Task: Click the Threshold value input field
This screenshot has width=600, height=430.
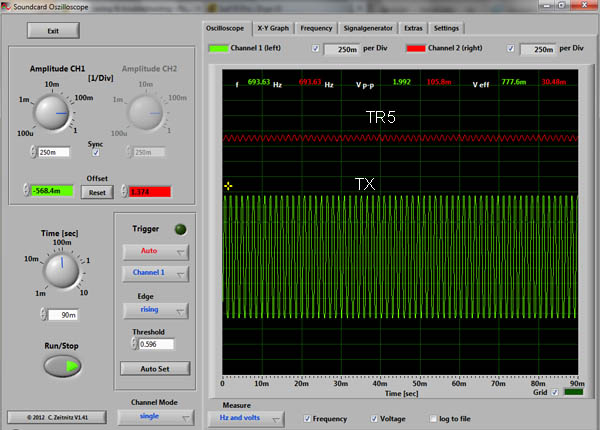Action: (x=156, y=344)
